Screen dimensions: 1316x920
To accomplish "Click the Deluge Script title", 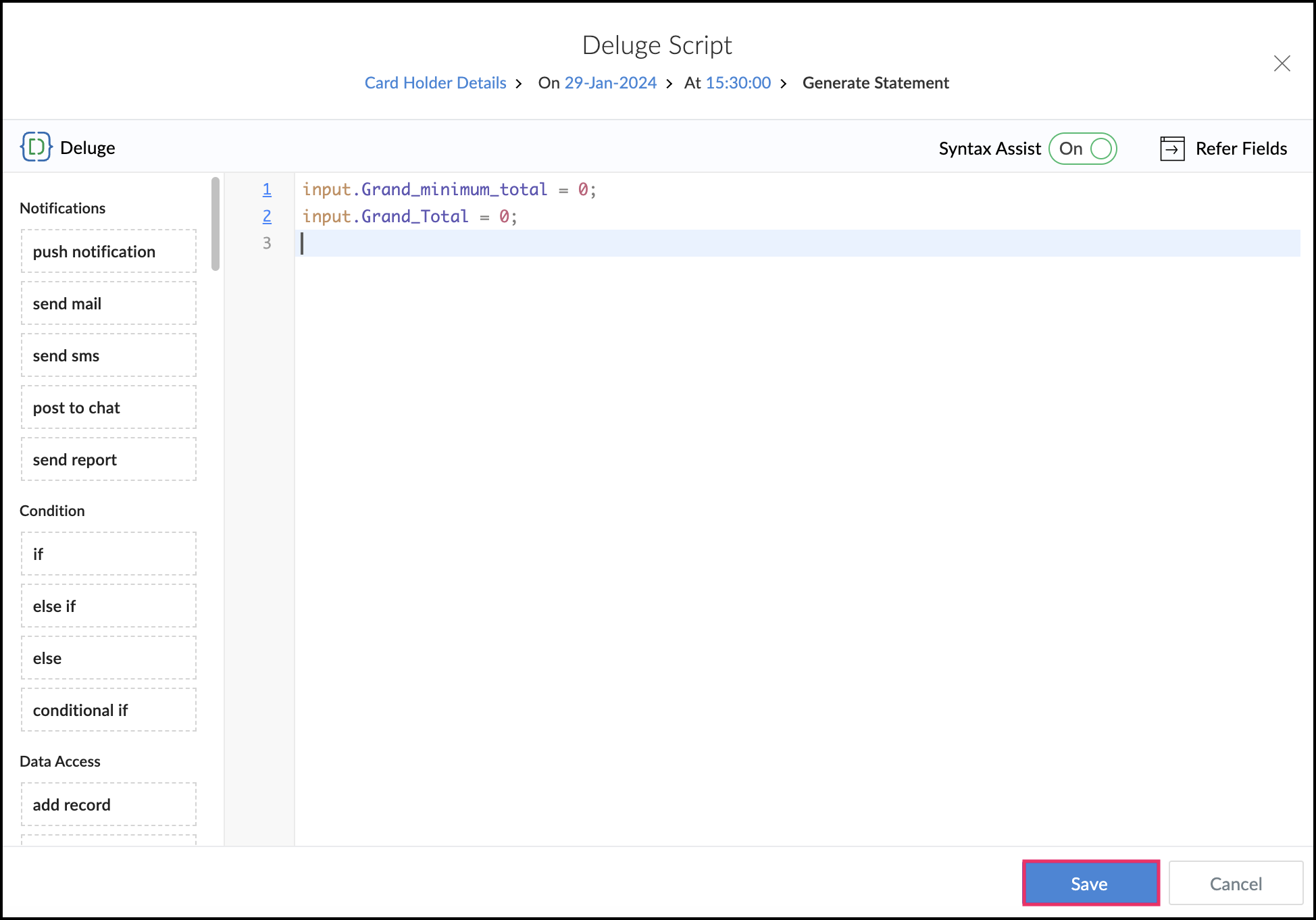I will (x=657, y=45).
